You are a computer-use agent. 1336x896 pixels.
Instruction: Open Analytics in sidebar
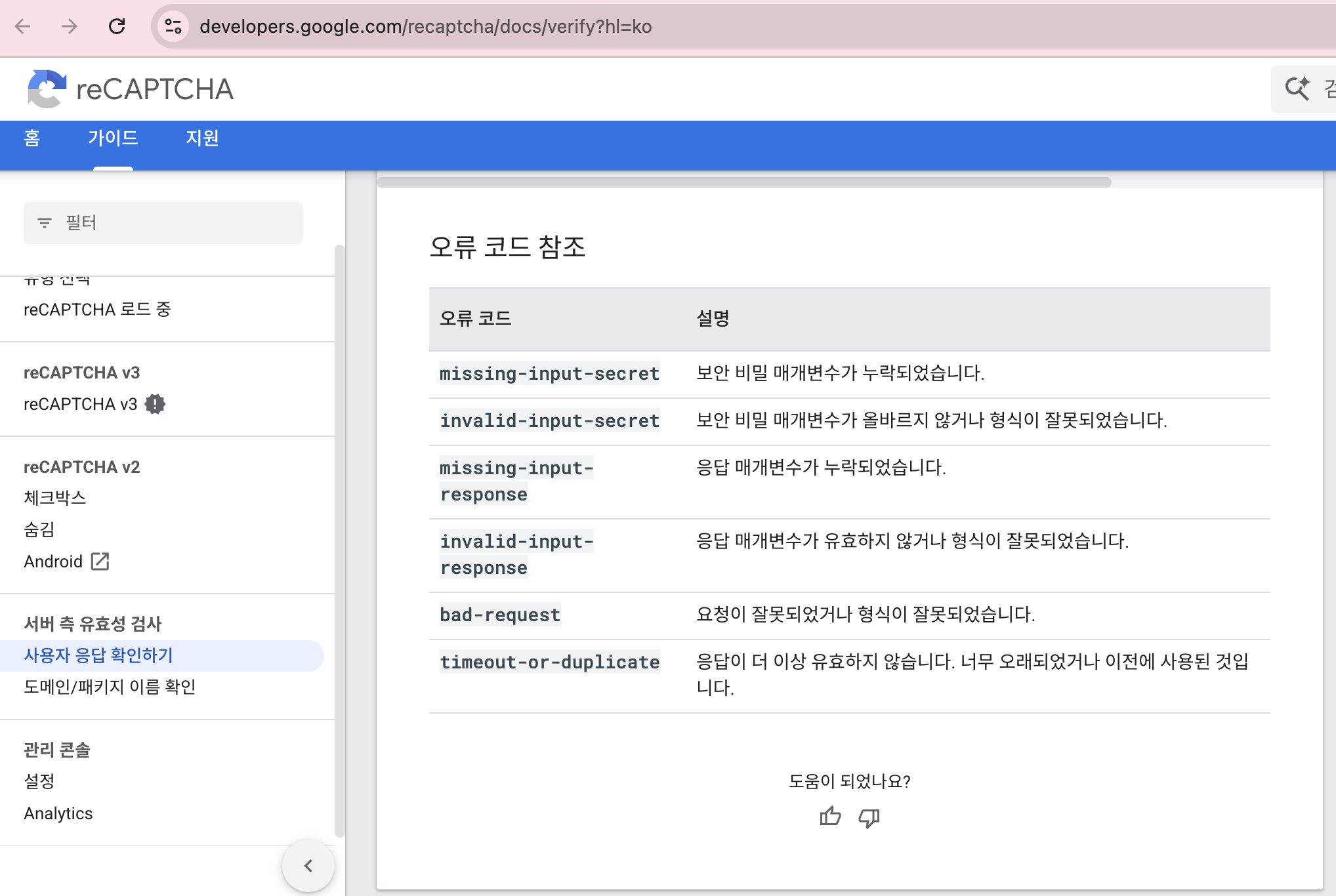58,813
